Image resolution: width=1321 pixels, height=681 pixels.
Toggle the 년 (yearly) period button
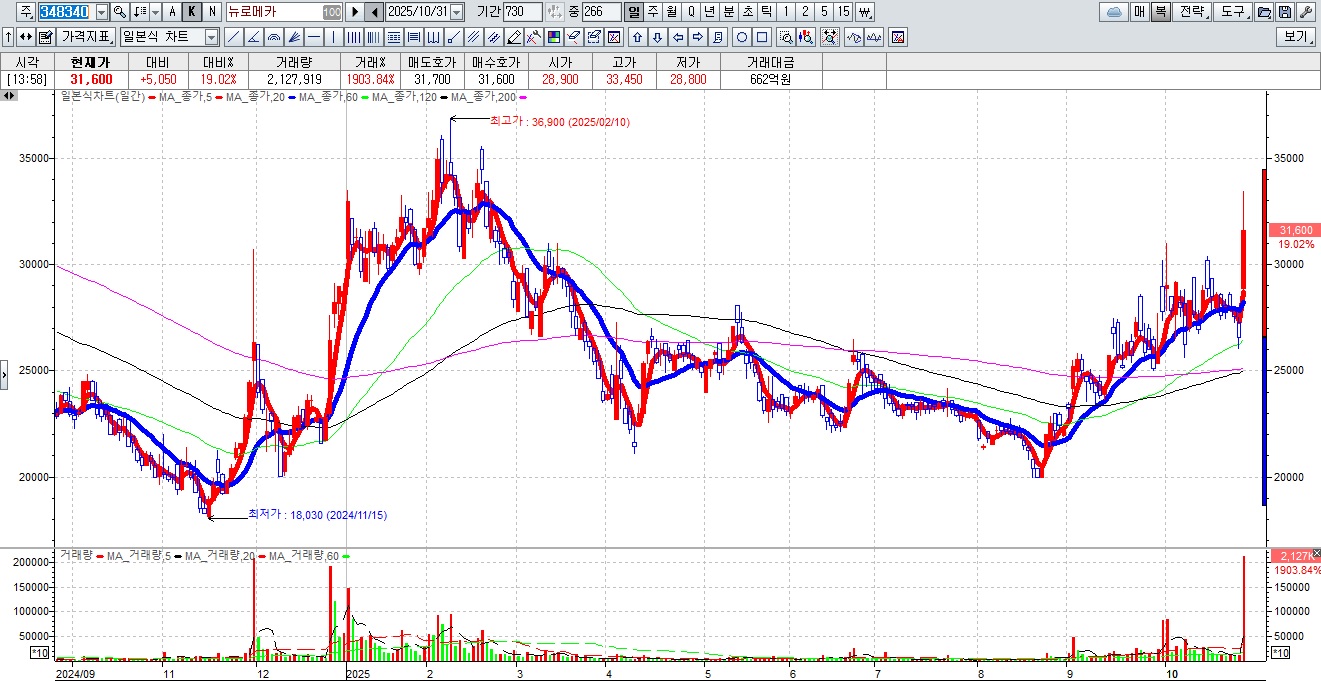709,12
